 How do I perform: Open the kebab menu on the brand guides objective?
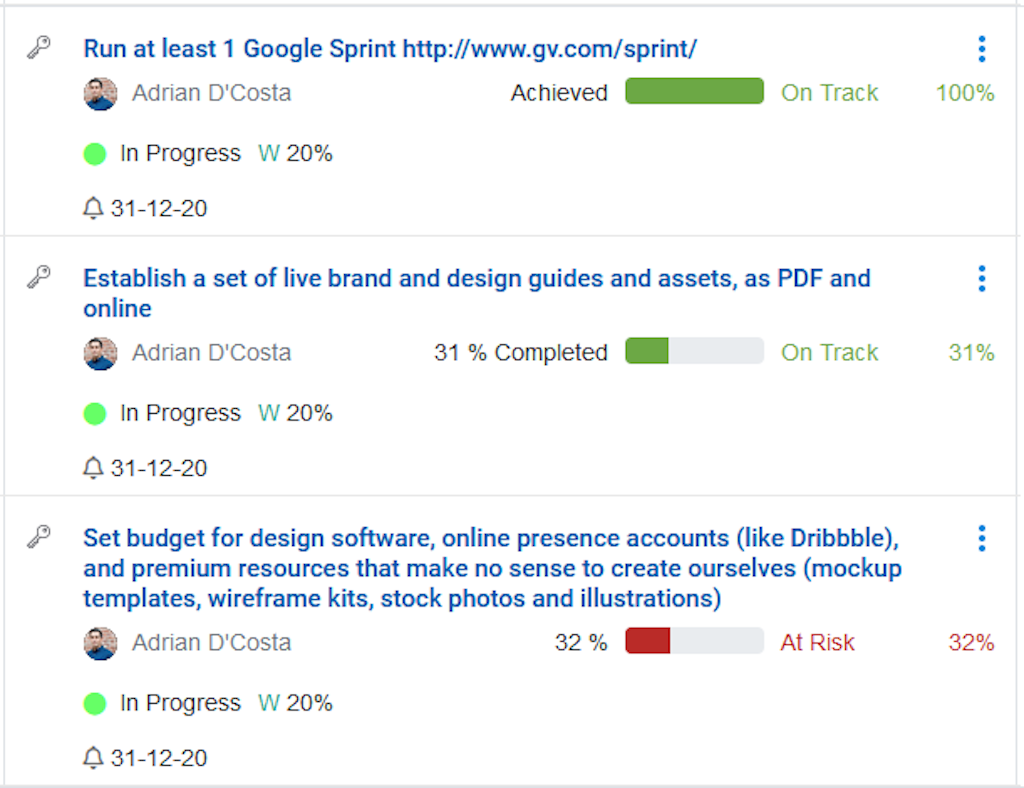(981, 278)
